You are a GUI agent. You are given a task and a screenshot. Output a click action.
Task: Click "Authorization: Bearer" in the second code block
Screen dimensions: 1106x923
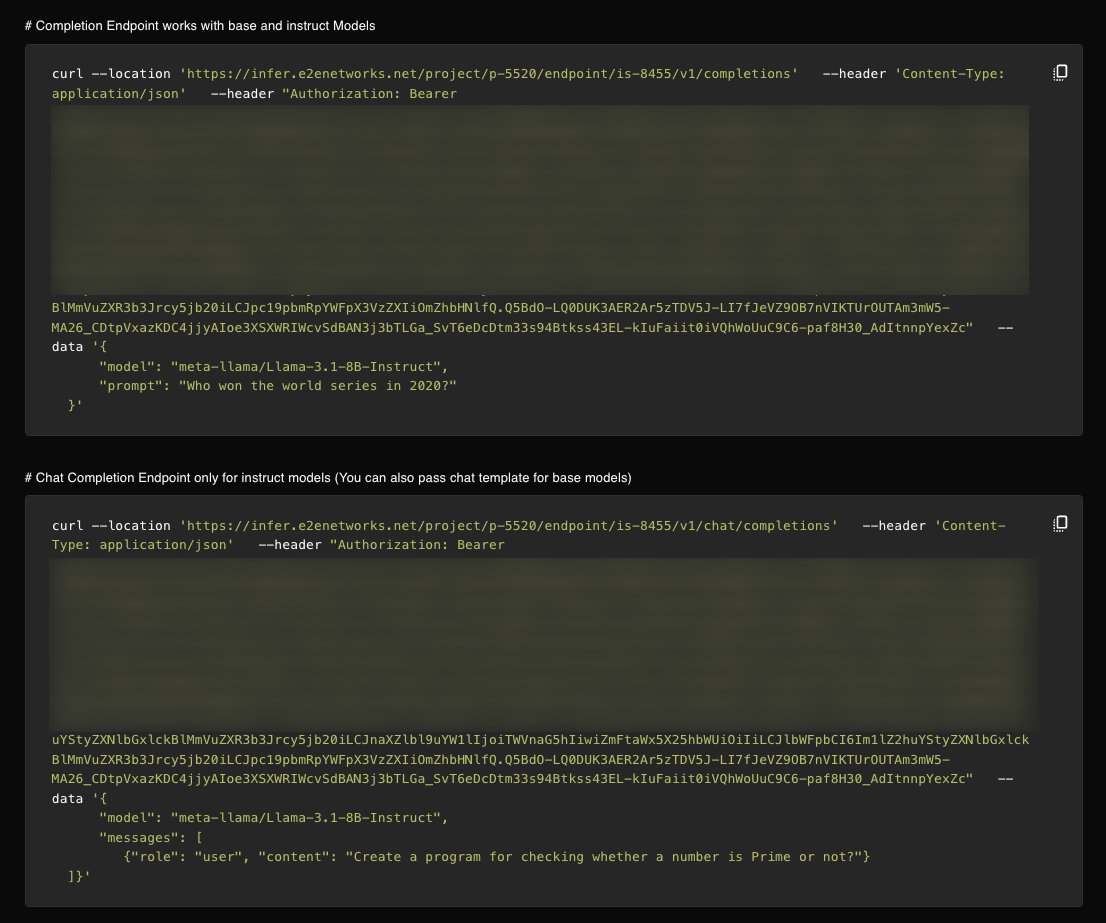(x=418, y=545)
